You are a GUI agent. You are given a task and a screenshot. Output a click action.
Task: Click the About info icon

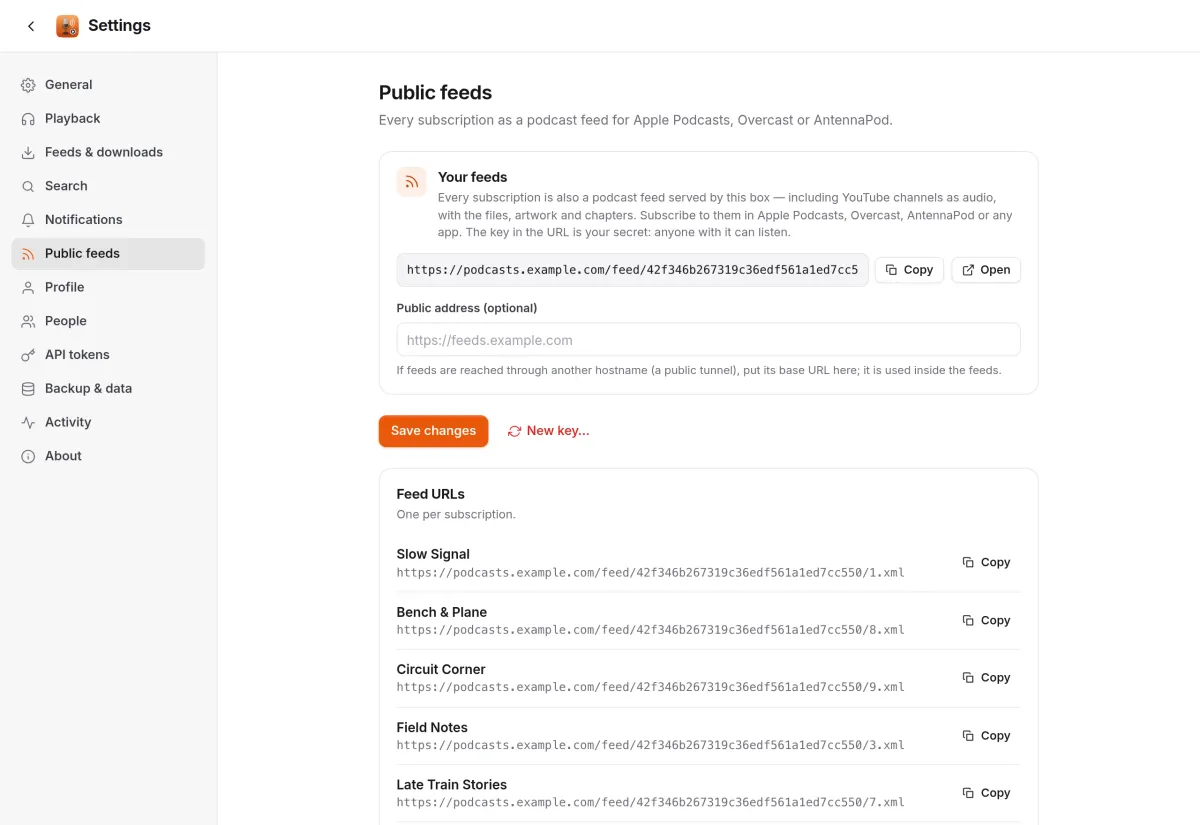click(x=28, y=456)
